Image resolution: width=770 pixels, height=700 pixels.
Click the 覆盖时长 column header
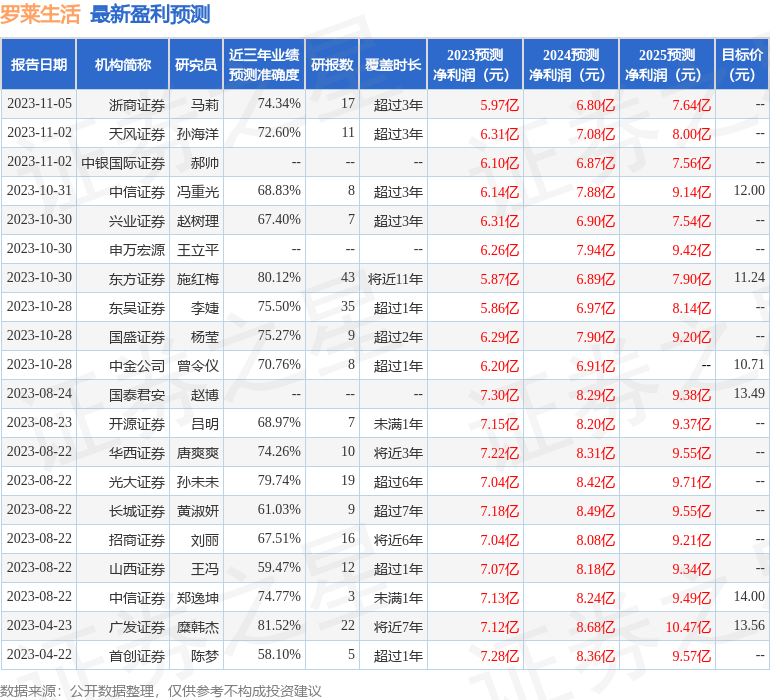(393, 64)
